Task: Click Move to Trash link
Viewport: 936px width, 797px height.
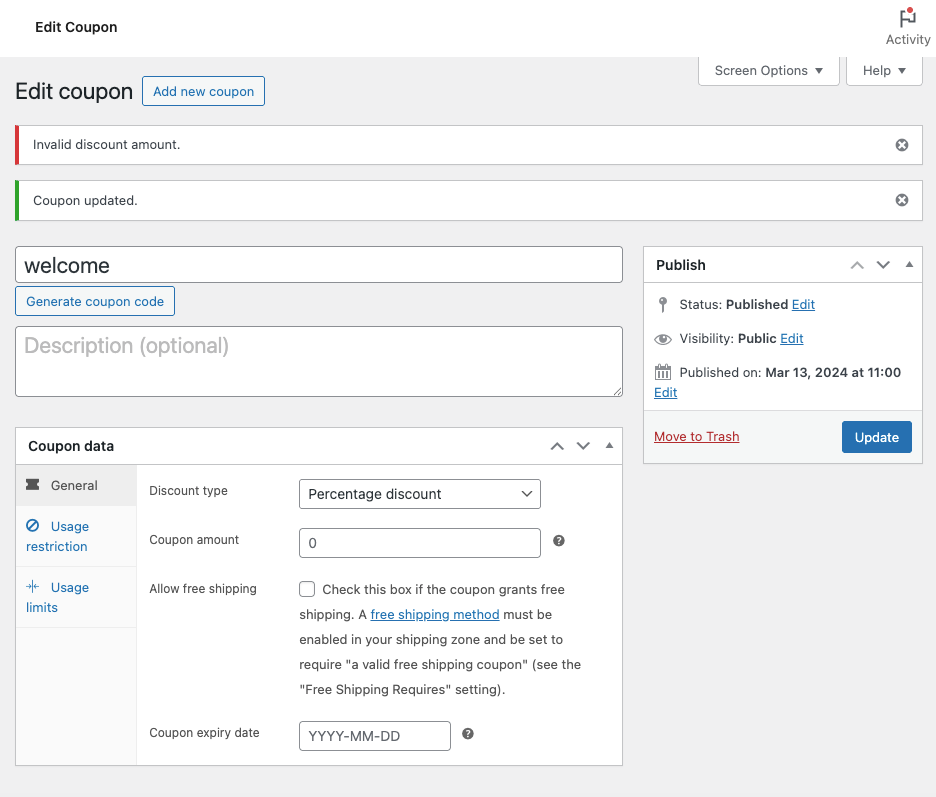Action: click(697, 436)
